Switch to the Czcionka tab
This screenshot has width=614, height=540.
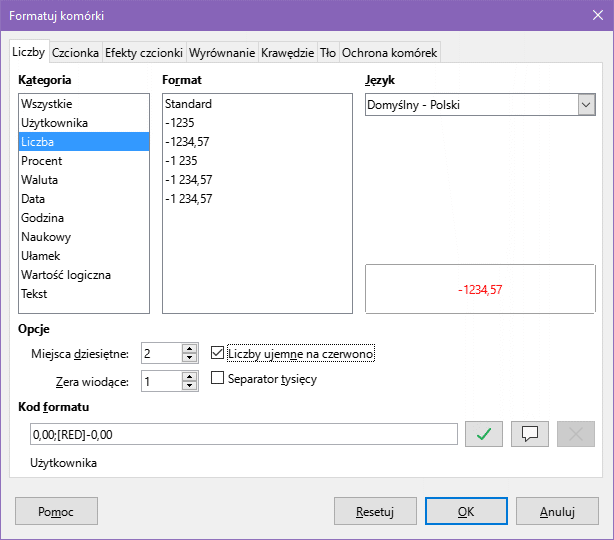coord(75,53)
